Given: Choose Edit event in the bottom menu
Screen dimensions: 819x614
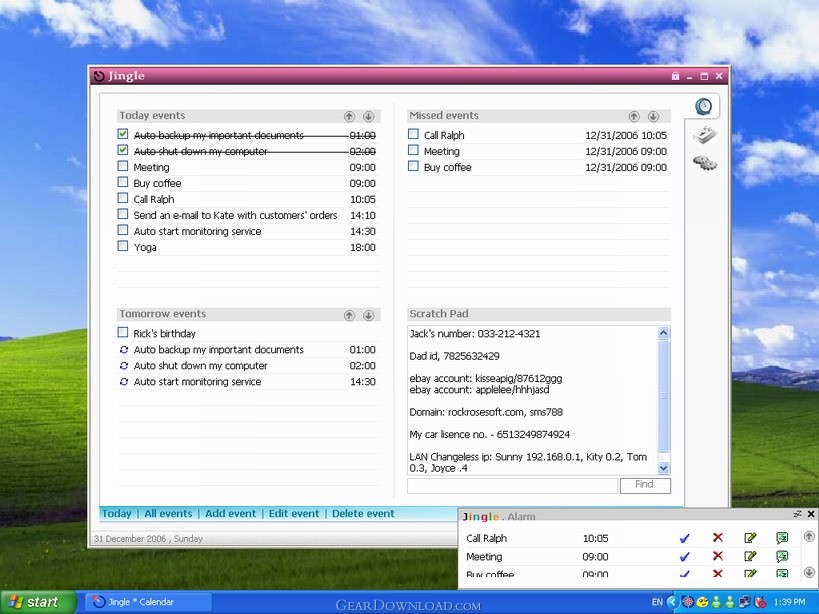Looking at the screenshot, I should (294, 514).
